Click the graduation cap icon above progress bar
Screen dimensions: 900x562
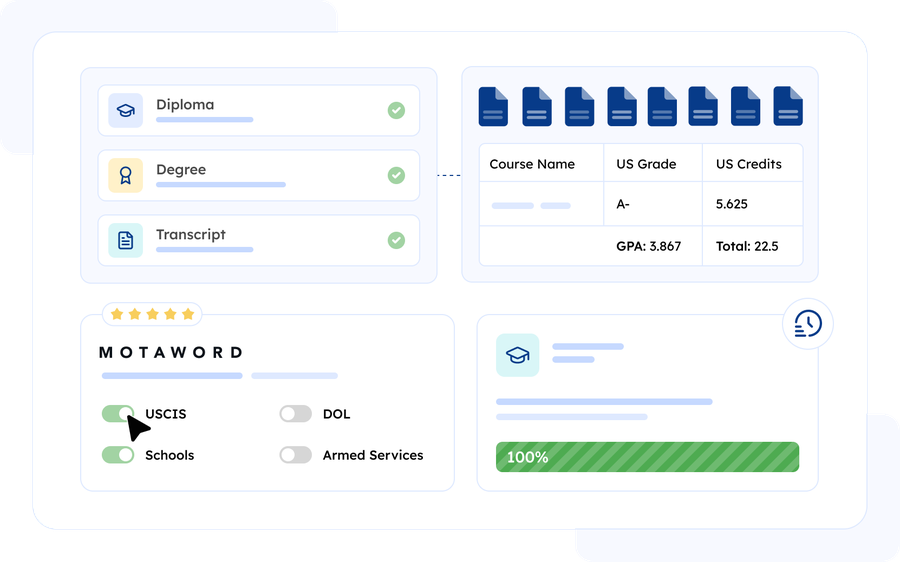pyautogui.click(x=517, y=355)
